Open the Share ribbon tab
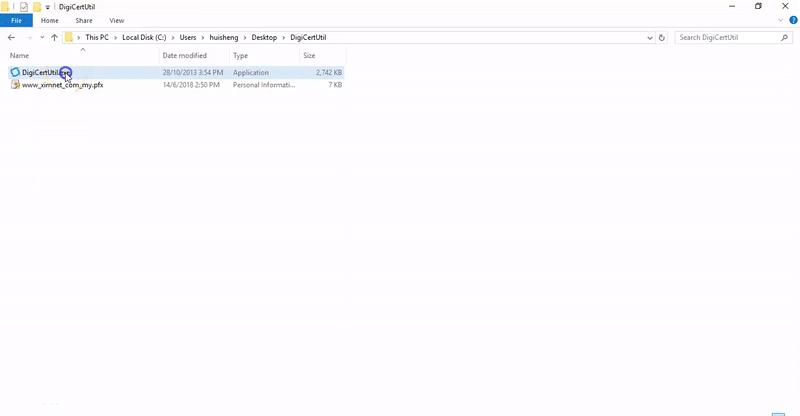The image size is (800, 416). tap(84, 20)
